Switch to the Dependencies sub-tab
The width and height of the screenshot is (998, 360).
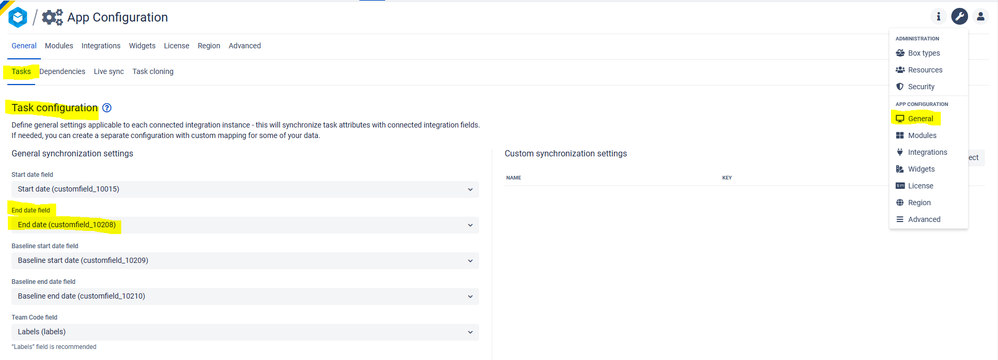[x=62, y=72]
